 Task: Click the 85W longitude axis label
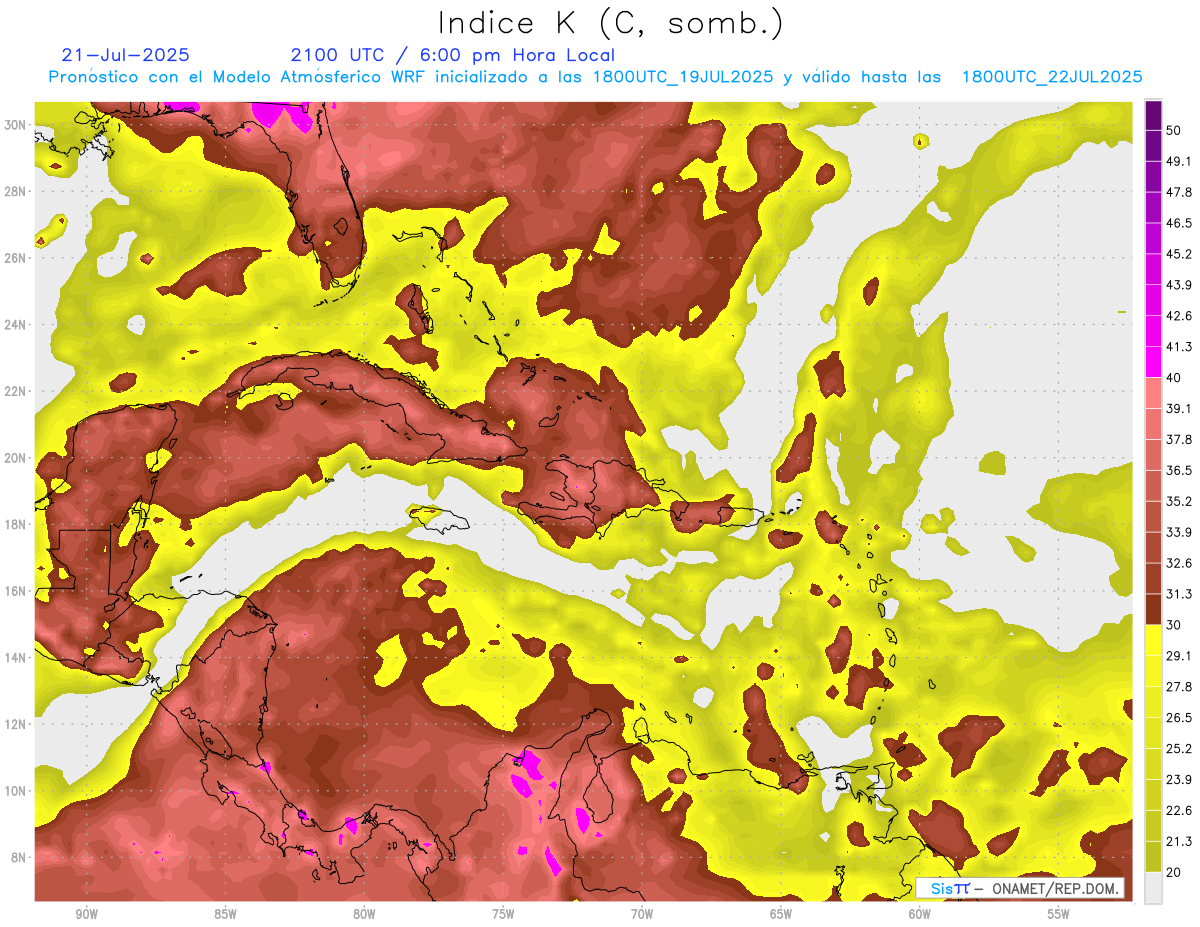tap(225, 914)
